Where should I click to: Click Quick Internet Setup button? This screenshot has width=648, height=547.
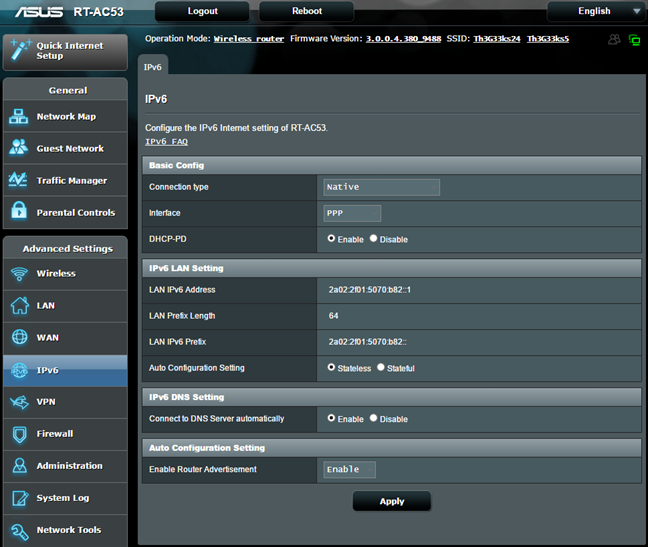pos(65,52)
